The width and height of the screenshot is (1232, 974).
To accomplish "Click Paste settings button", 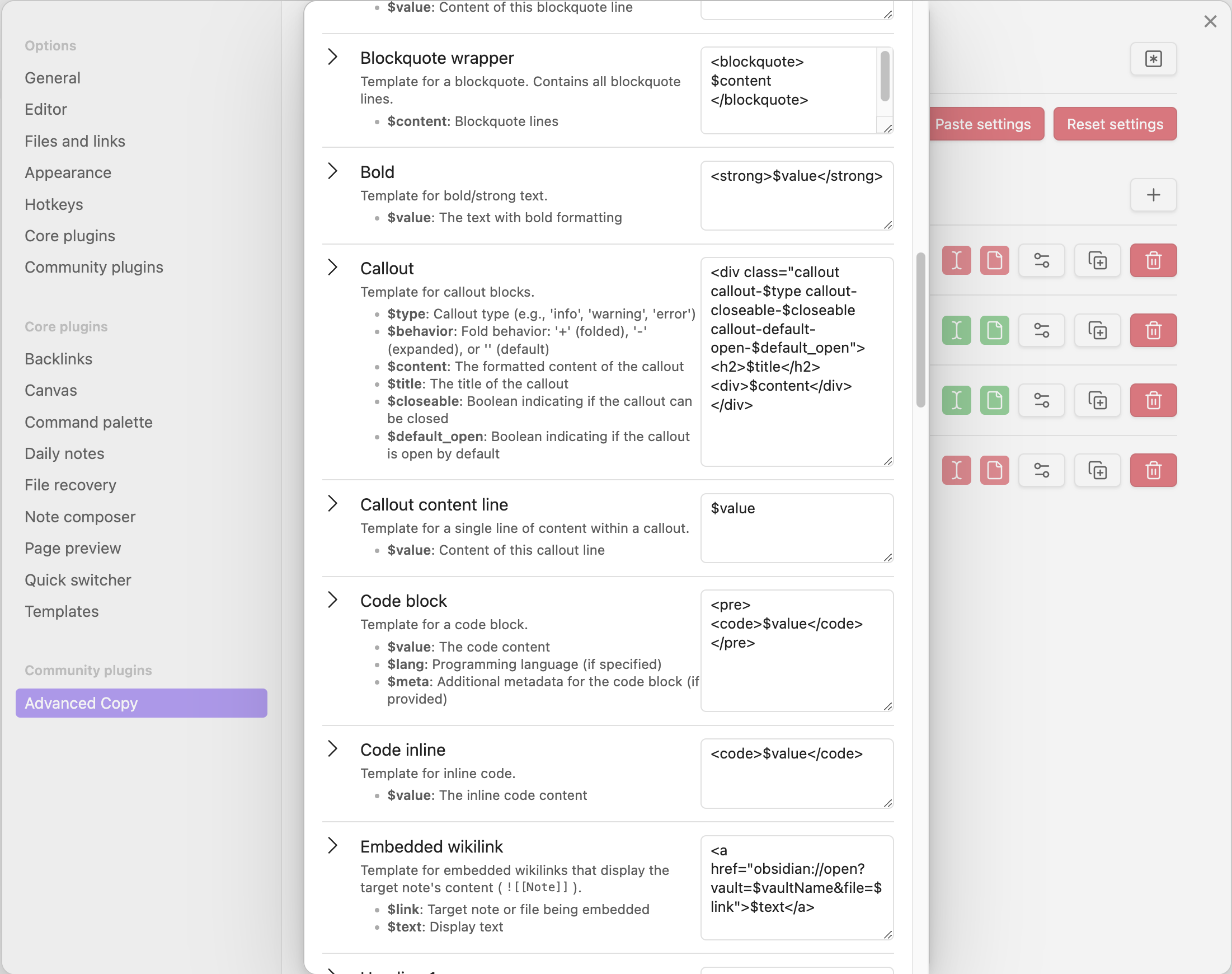I will (x=986, y=124).
